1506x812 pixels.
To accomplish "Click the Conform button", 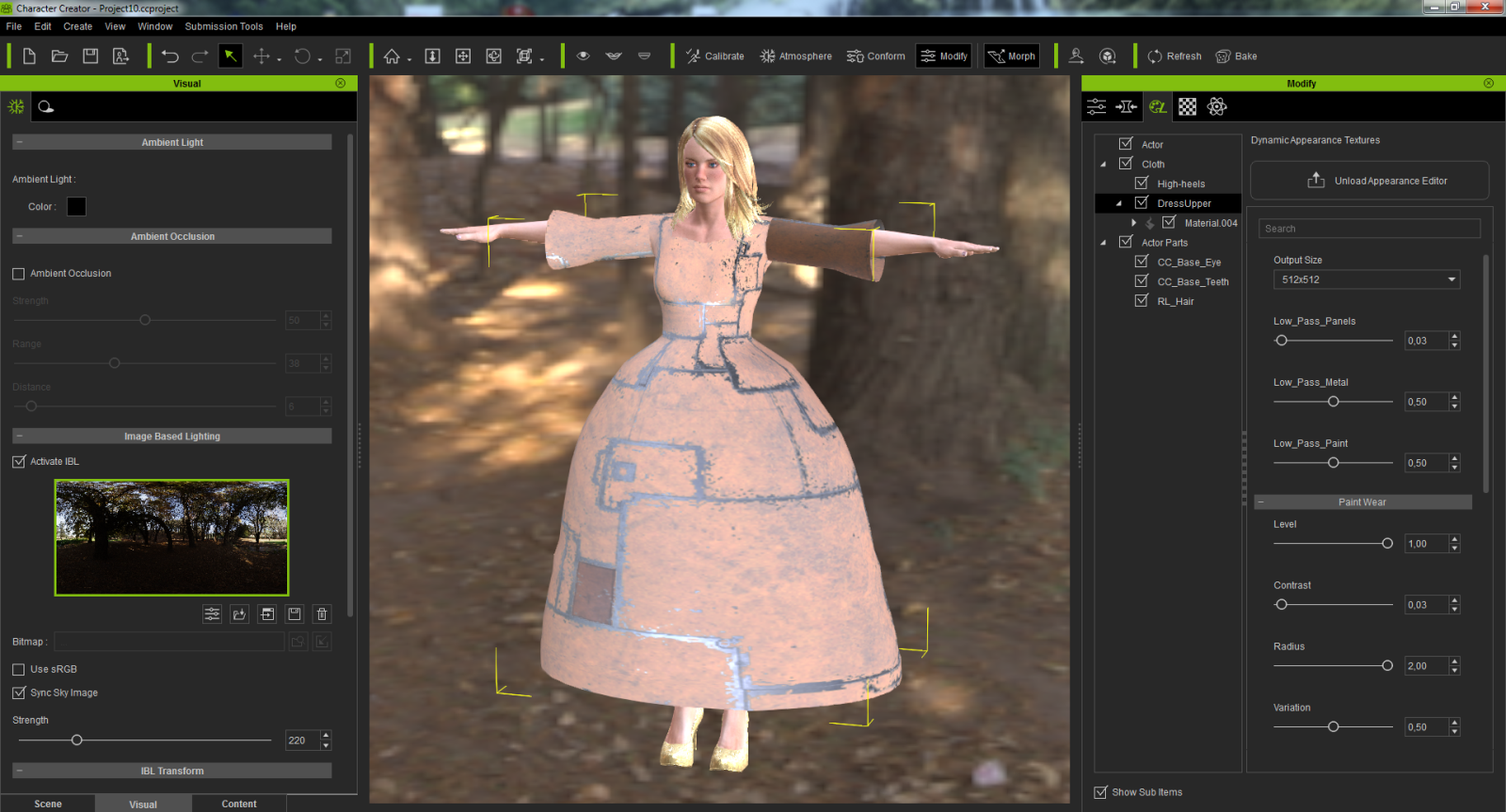I will (875, 56).
